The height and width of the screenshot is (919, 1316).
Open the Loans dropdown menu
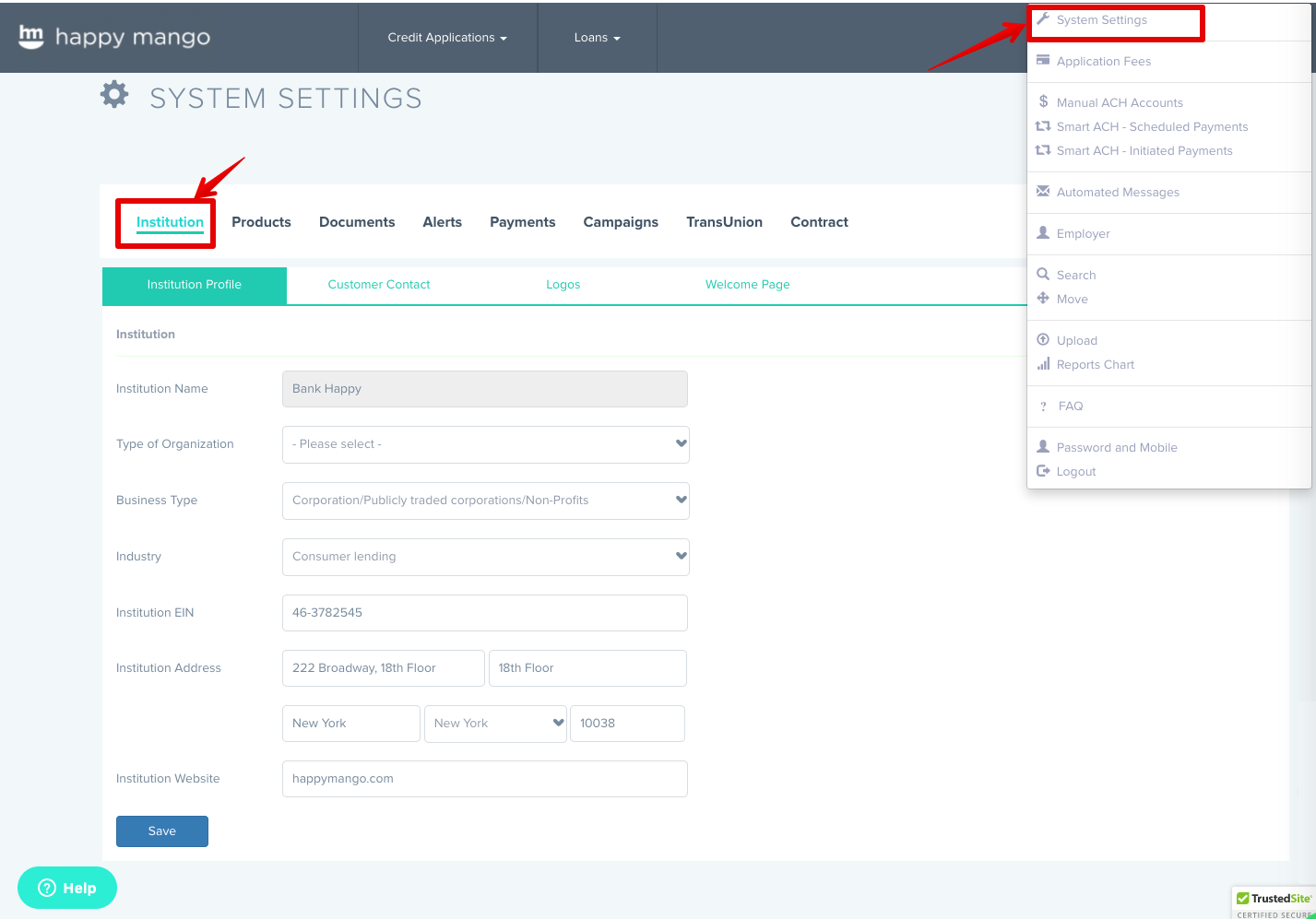597,38
